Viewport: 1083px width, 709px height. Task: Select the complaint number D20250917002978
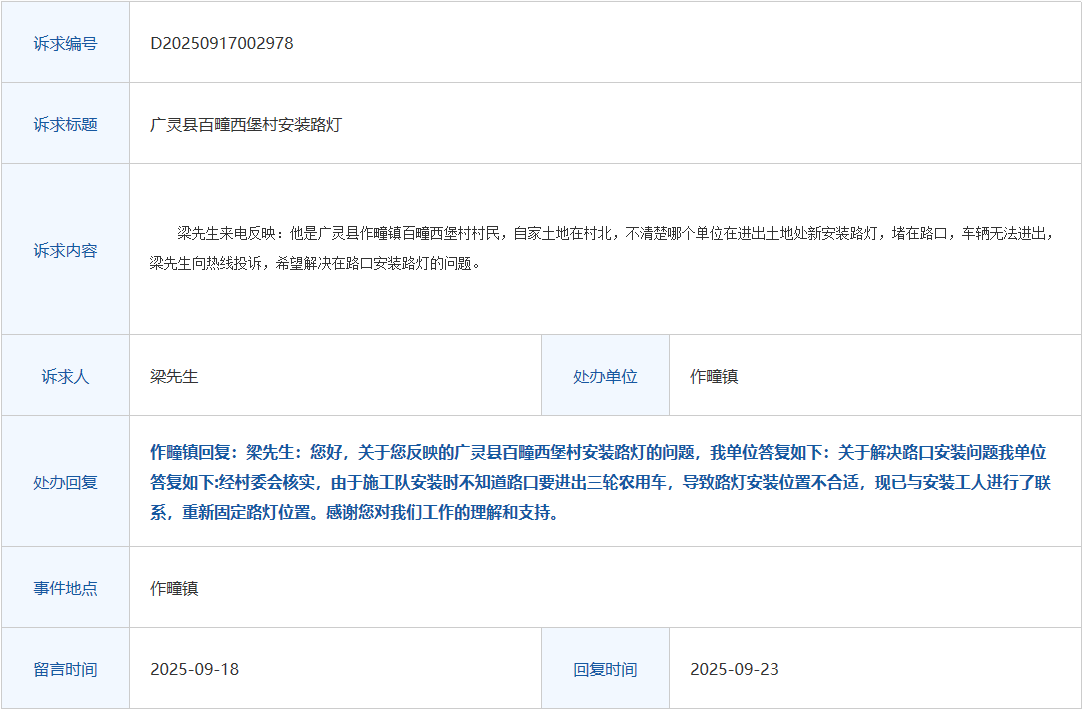221,43
